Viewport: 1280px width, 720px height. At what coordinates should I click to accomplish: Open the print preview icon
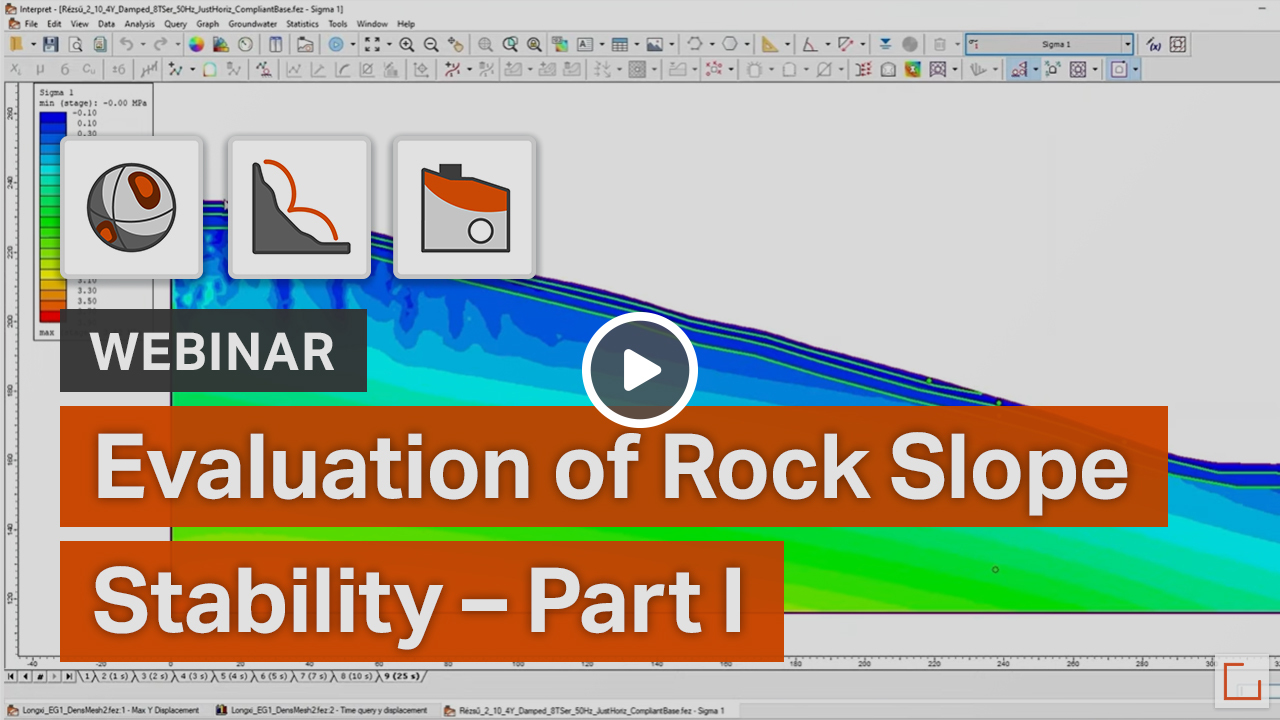click(x=75, y=44)
